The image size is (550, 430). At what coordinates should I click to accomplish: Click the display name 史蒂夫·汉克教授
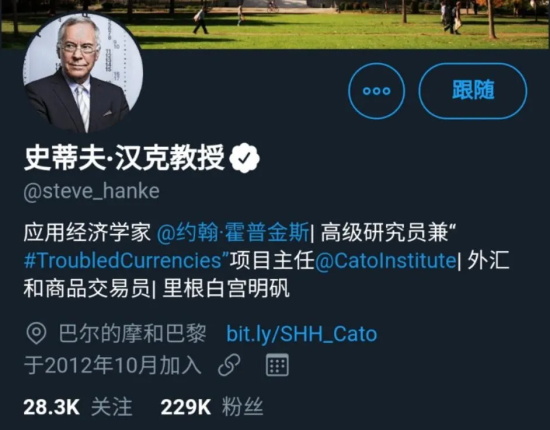point(124,158)
